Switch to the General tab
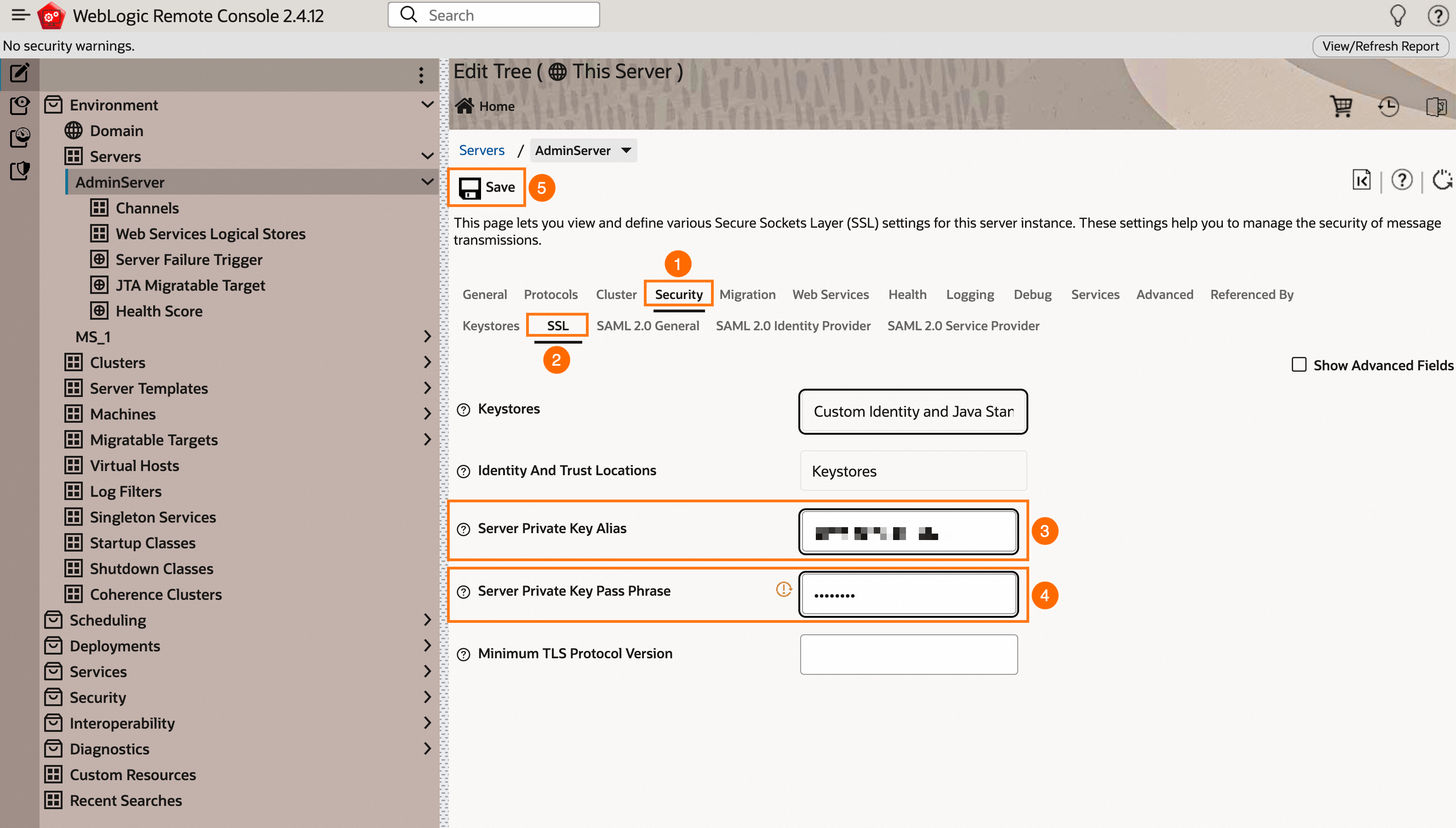This screenshot has height=828, width=1456. point(484,294)
